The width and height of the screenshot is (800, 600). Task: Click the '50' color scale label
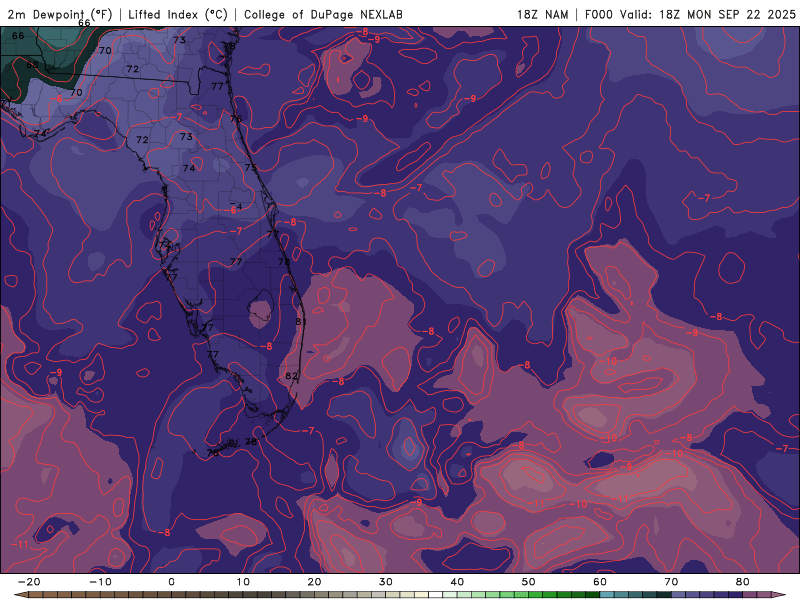tap(529, 582)
